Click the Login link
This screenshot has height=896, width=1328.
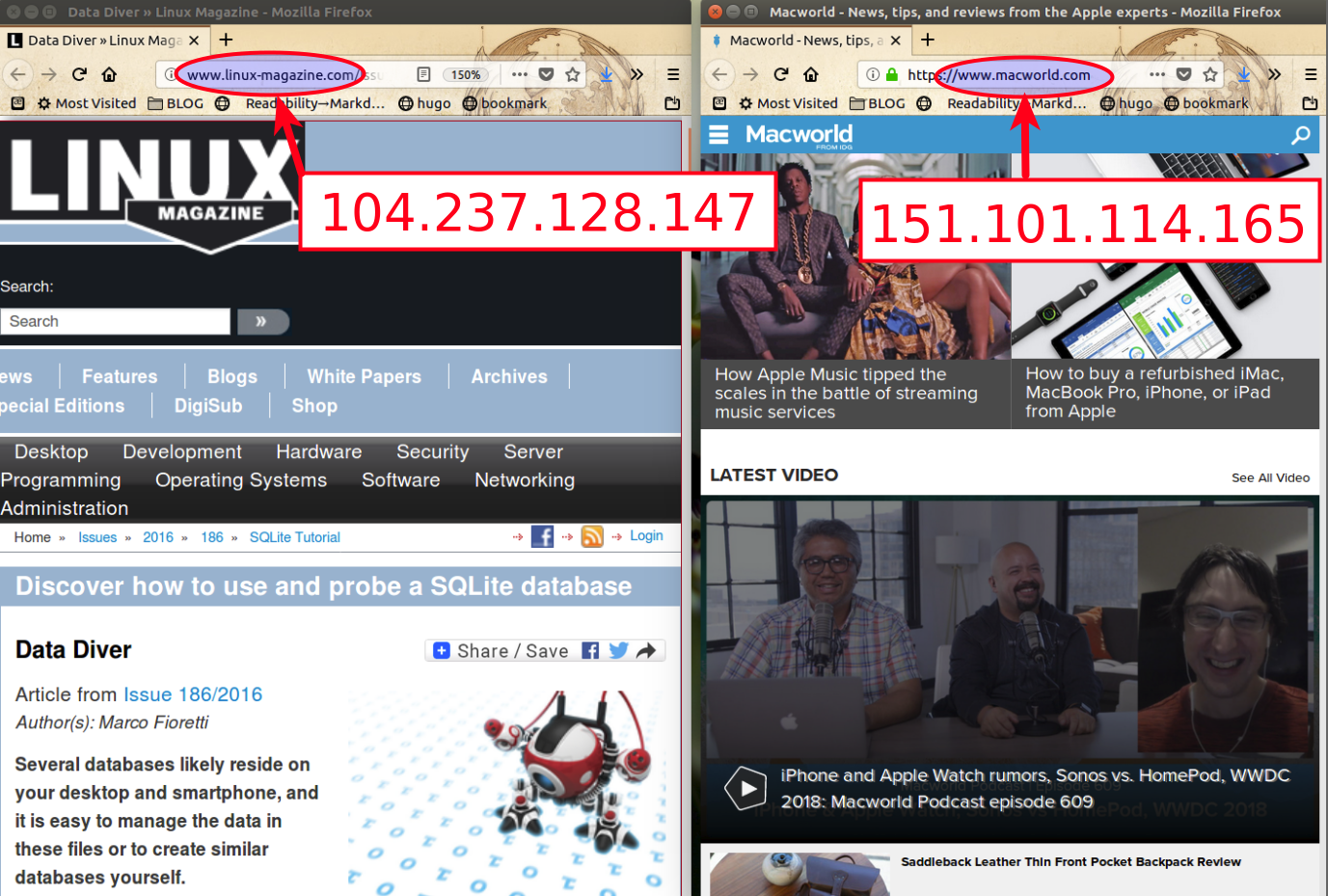click(646, 535)
